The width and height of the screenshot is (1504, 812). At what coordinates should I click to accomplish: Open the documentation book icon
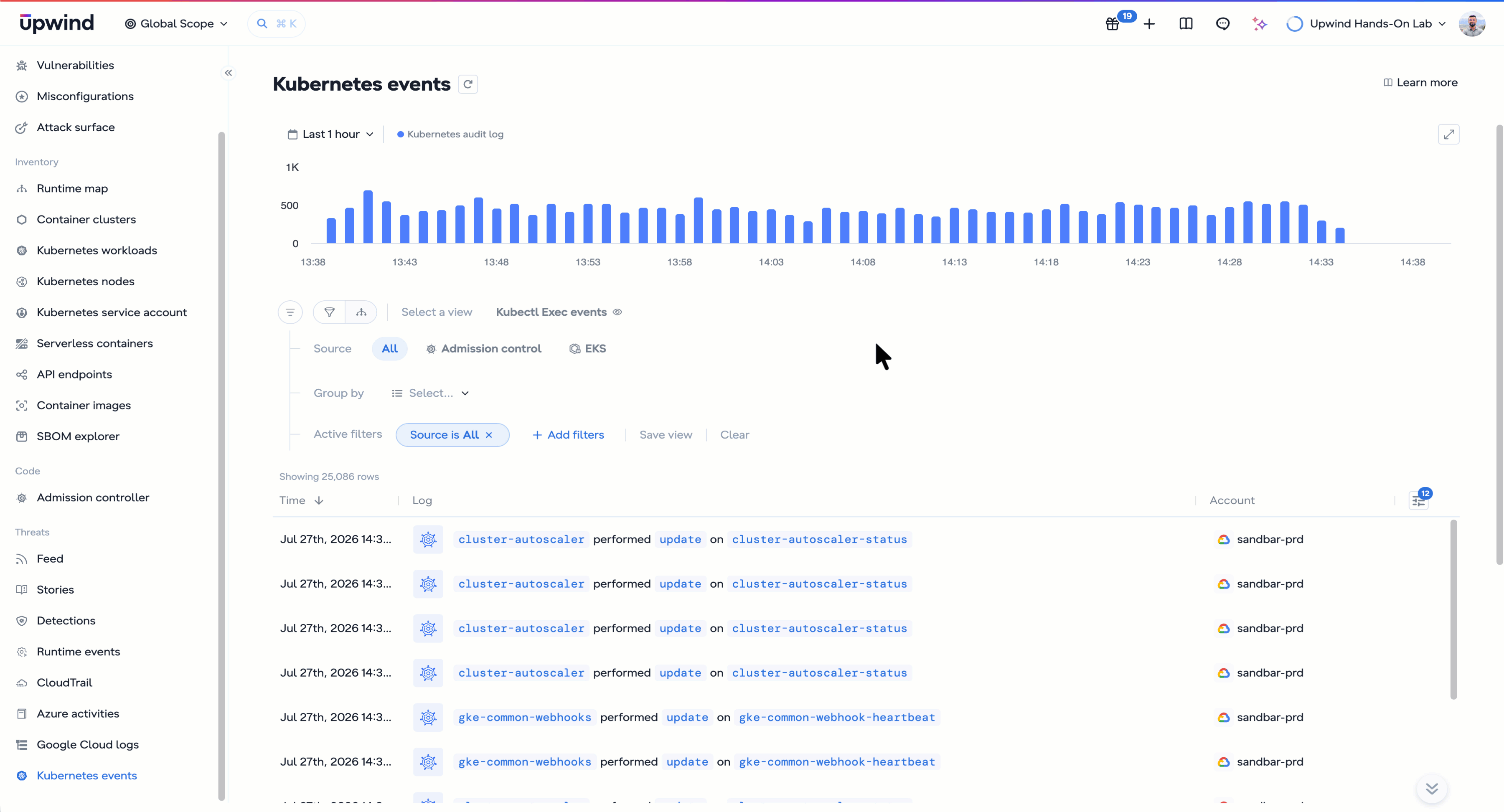[1186, 24]
